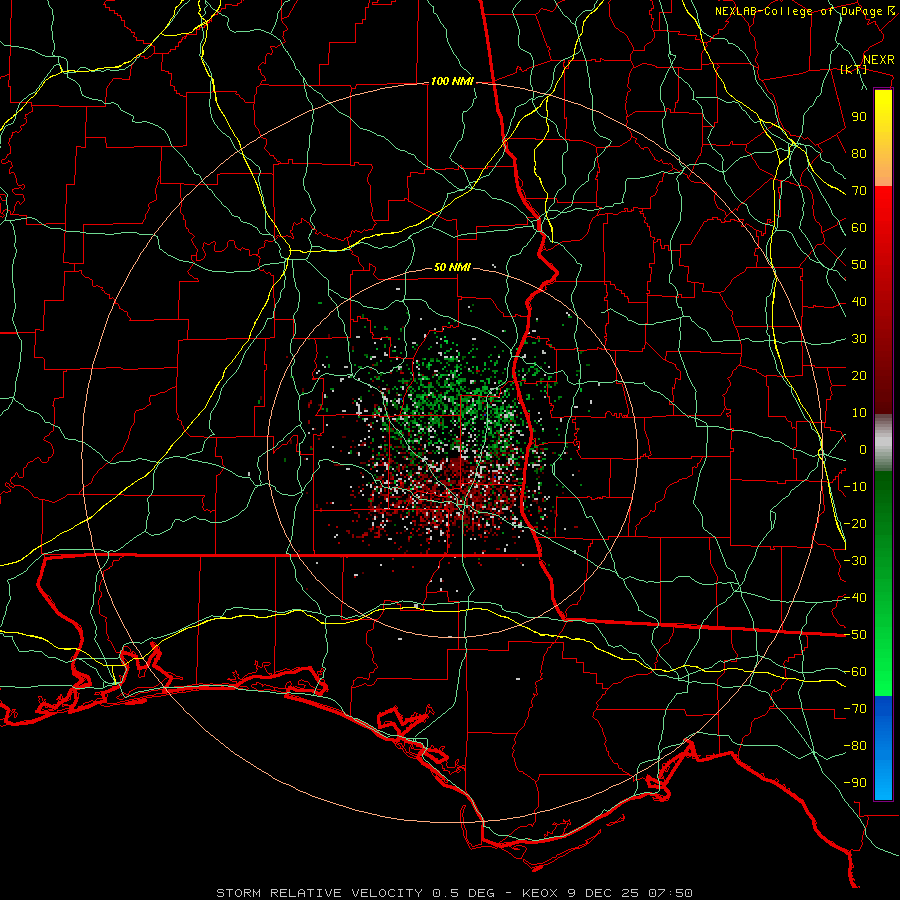Click the 0 value on velocity scale
The width and height of the screenshot is (900, 900).
(863, 450)
